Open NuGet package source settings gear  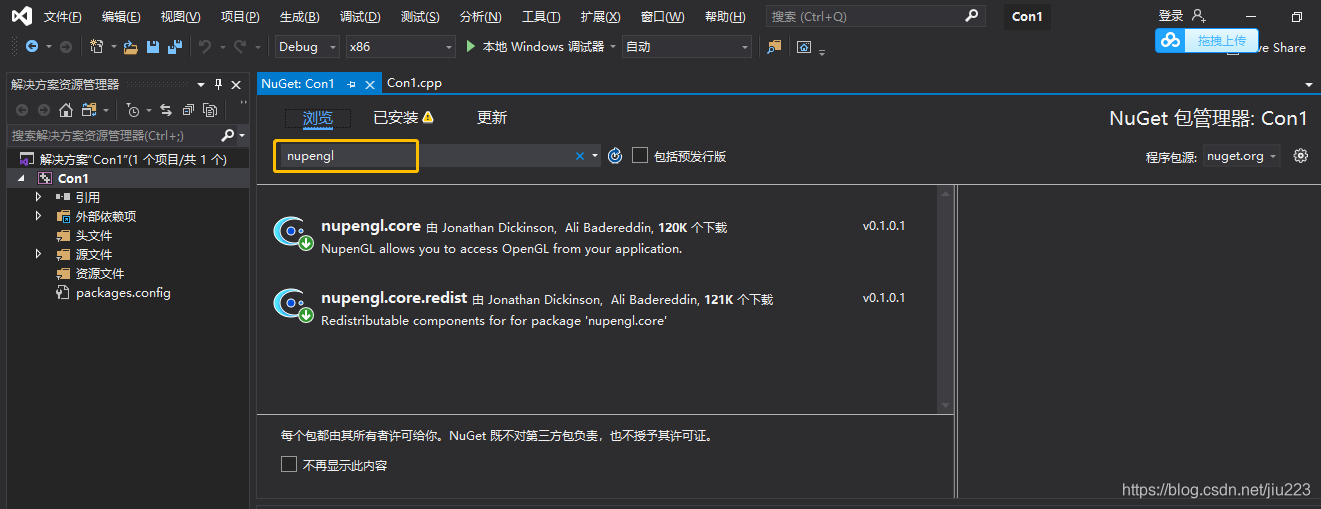1300,156
